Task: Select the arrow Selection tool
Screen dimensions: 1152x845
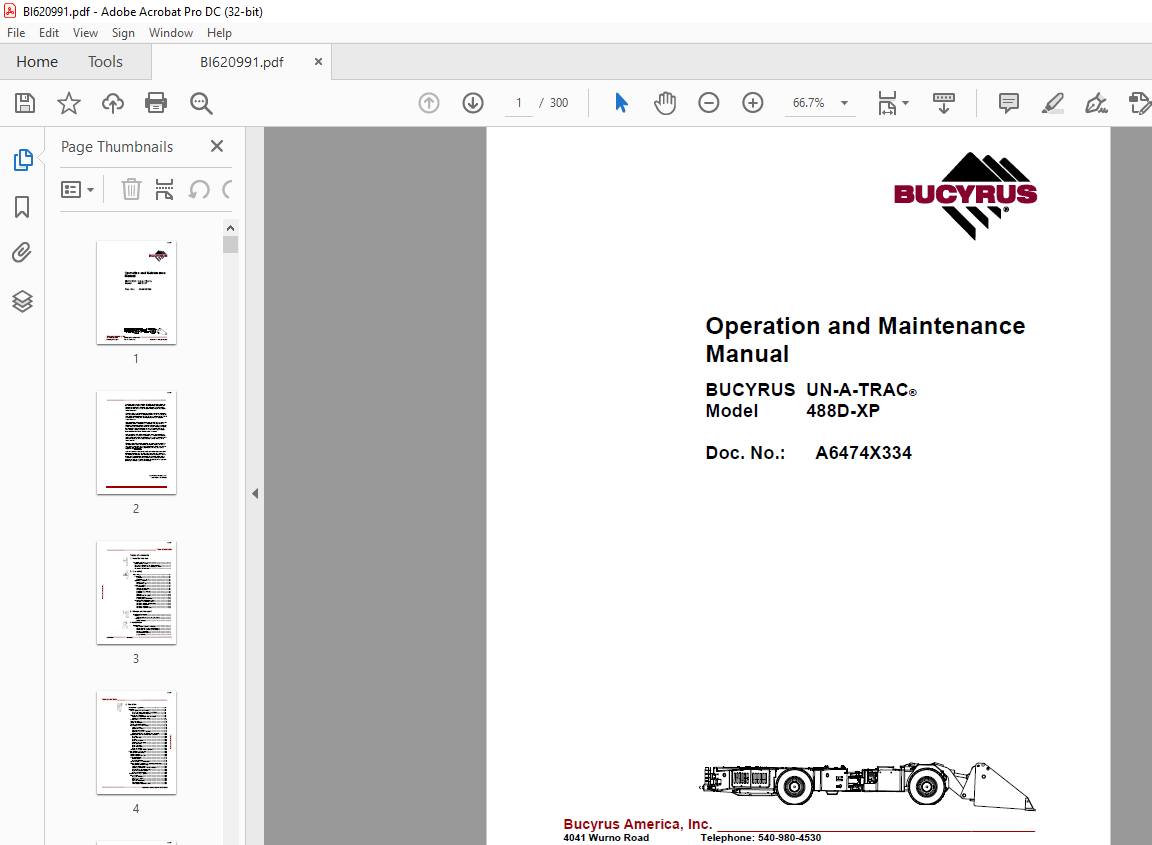Action: (622, 103)
